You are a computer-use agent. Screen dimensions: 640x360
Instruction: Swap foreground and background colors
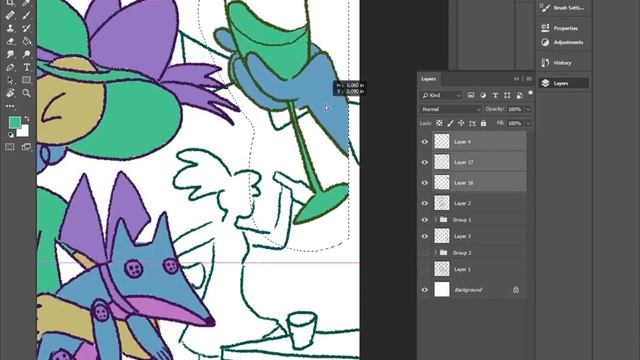[27, 119]
